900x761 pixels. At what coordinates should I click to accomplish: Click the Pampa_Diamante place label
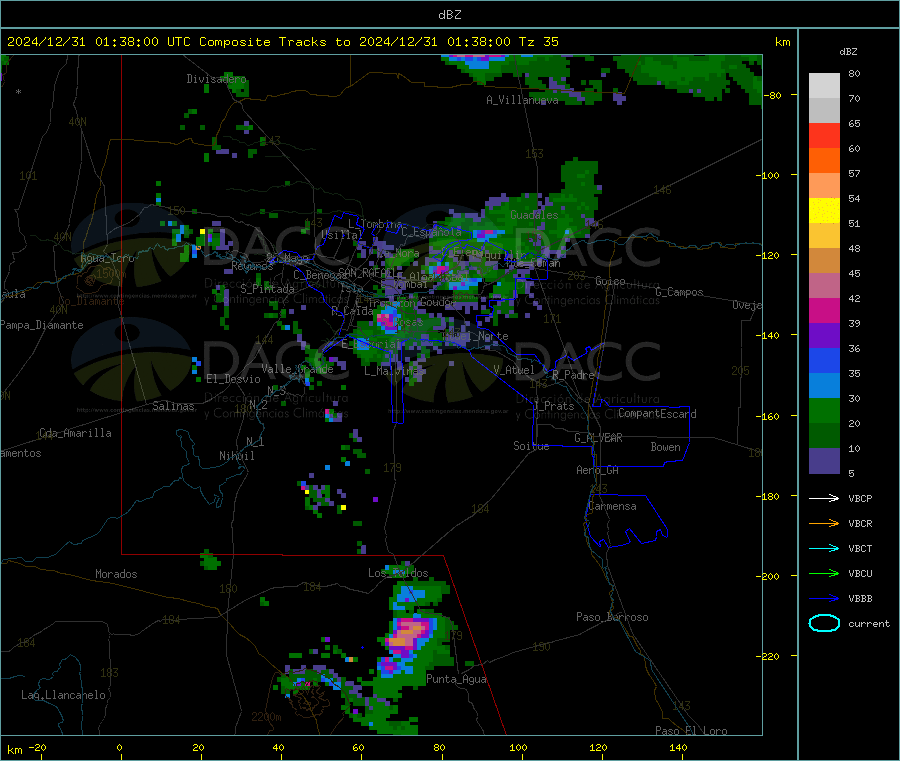pyautogui.click(x=42, y=325)
